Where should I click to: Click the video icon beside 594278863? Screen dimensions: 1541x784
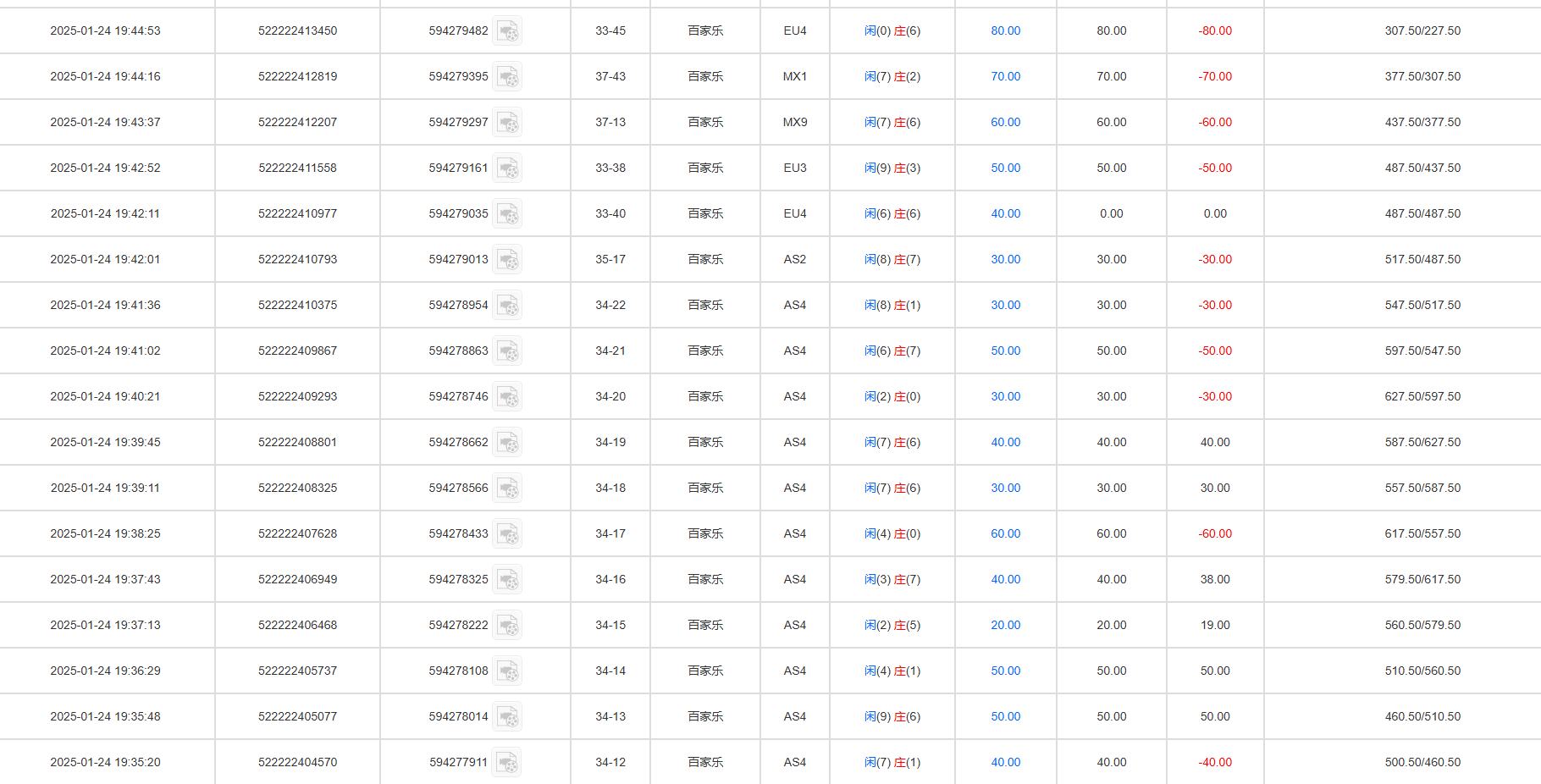(x=507, y=351)
